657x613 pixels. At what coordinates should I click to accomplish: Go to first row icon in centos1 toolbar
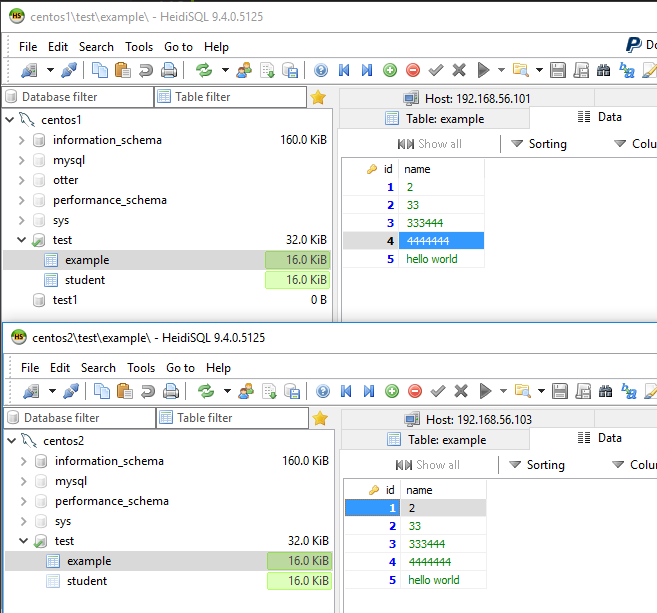[x=344, y=70]
